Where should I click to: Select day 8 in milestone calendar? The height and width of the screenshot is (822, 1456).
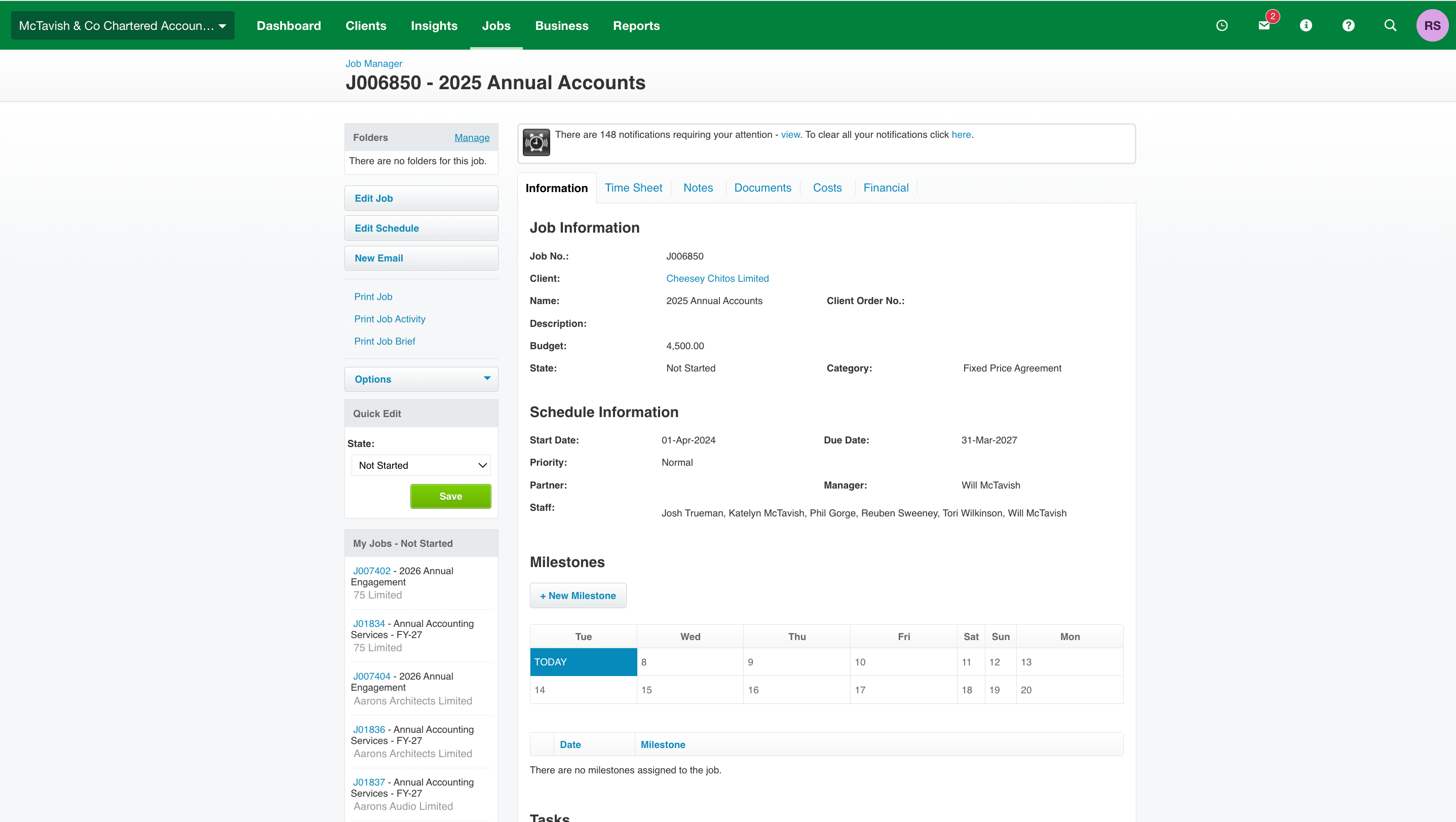[x=689, y=662]
